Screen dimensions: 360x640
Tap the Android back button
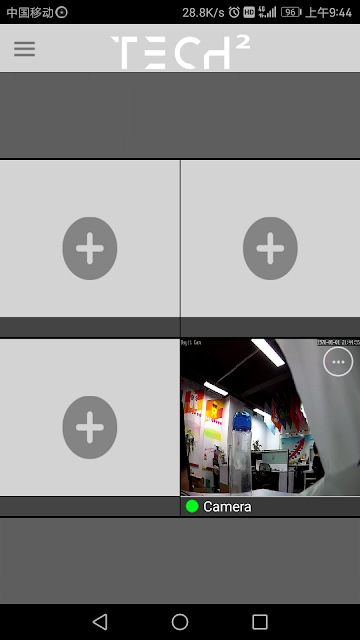100,622
